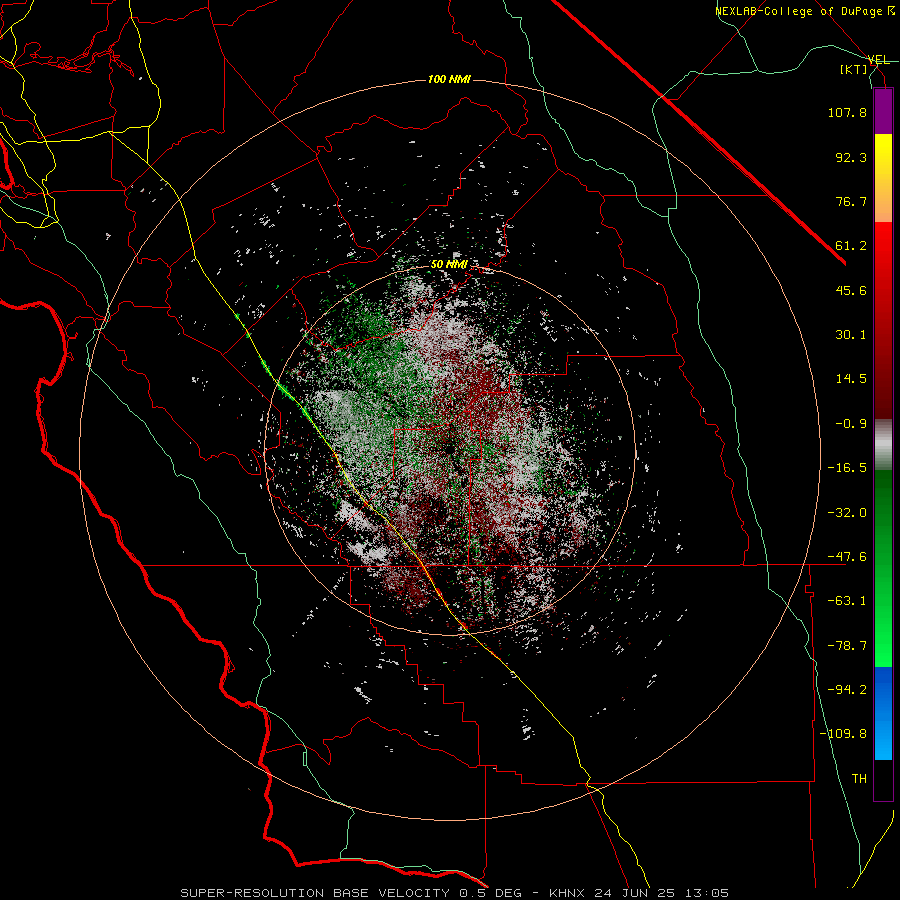Click the -94.2 velocity scale value
The height and width of the screenshot is (900, 900).
tap(847, 690)
